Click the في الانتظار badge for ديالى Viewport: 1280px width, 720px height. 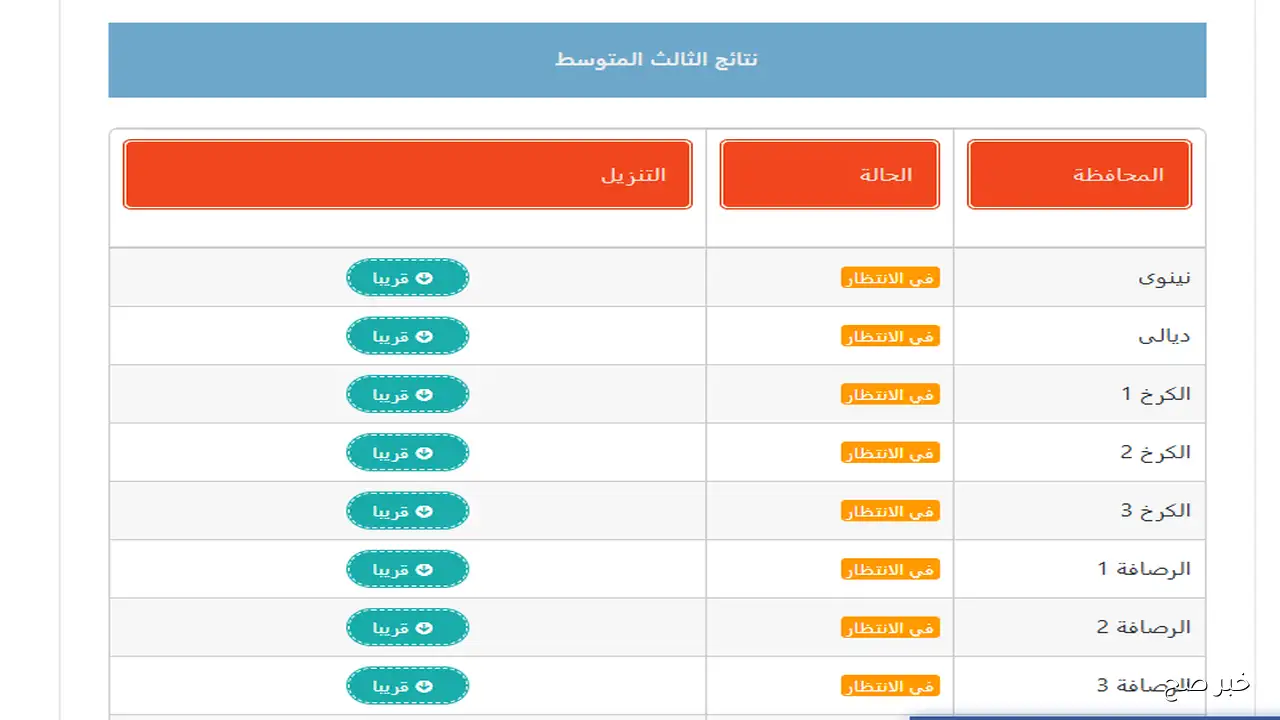890,337
